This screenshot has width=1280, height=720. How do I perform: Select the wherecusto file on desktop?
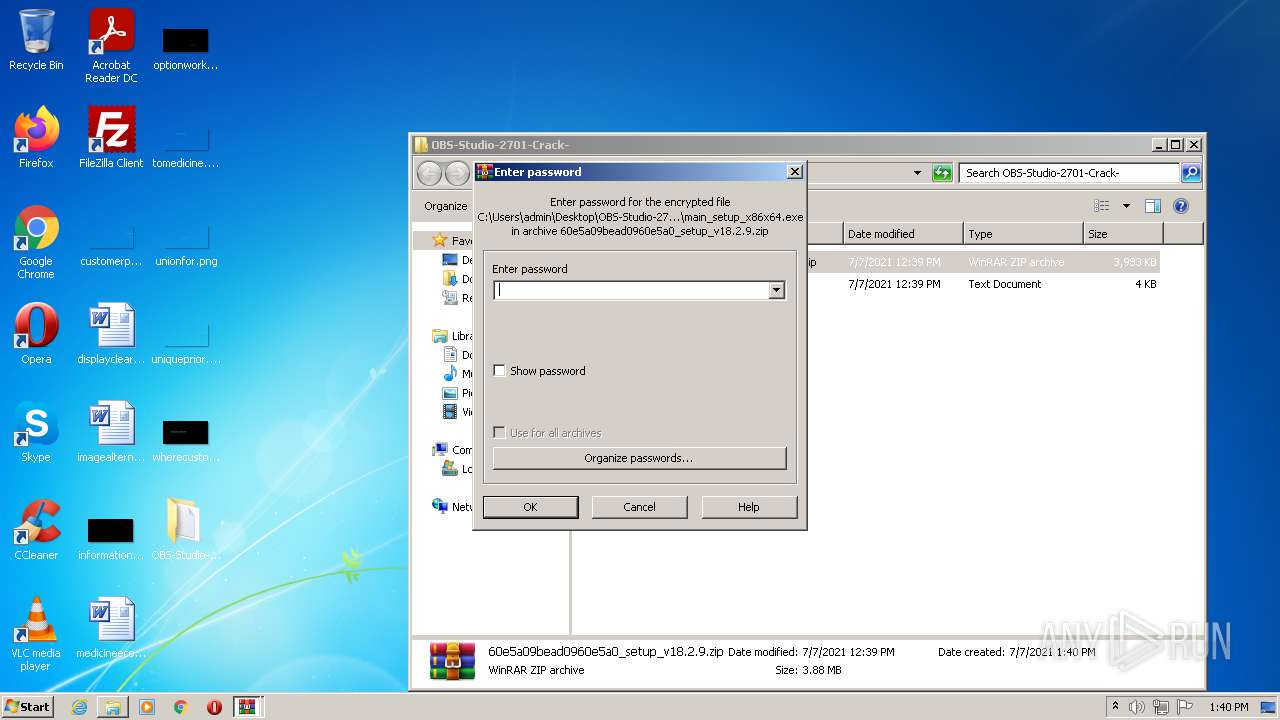tap(185, 438)
